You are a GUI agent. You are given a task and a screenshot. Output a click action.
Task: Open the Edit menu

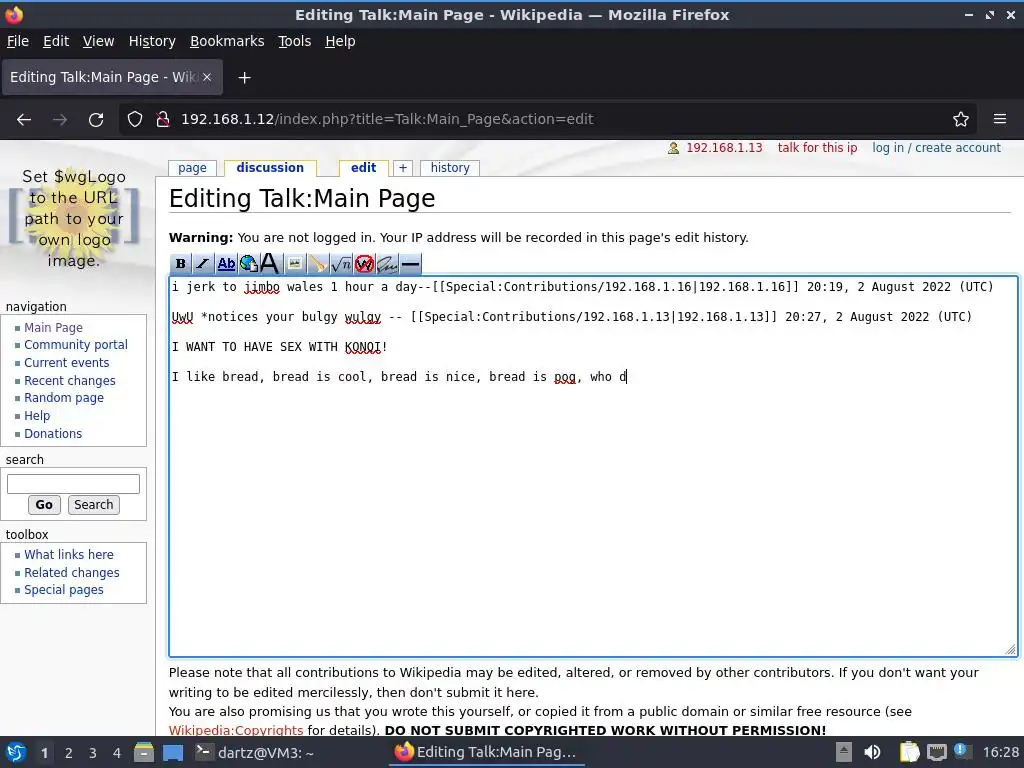[56, 41]
